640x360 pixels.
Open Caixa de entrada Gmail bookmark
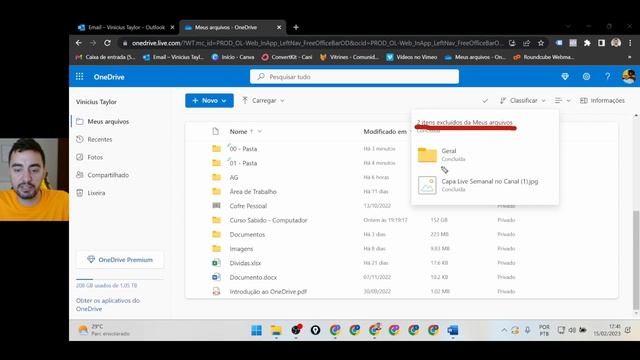(105, 57)
